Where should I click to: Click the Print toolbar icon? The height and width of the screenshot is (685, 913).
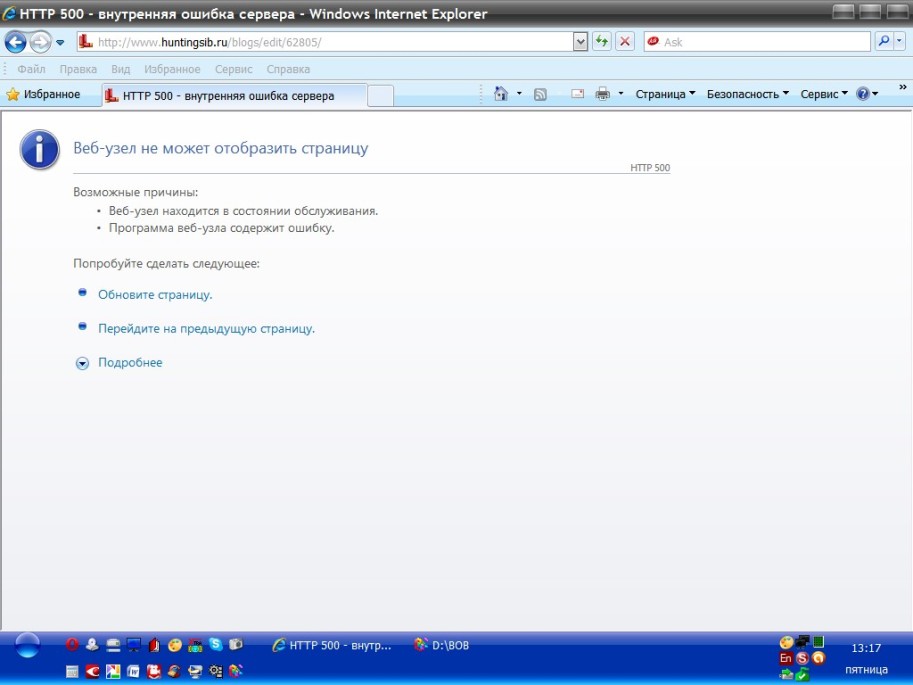coord(602,94)
